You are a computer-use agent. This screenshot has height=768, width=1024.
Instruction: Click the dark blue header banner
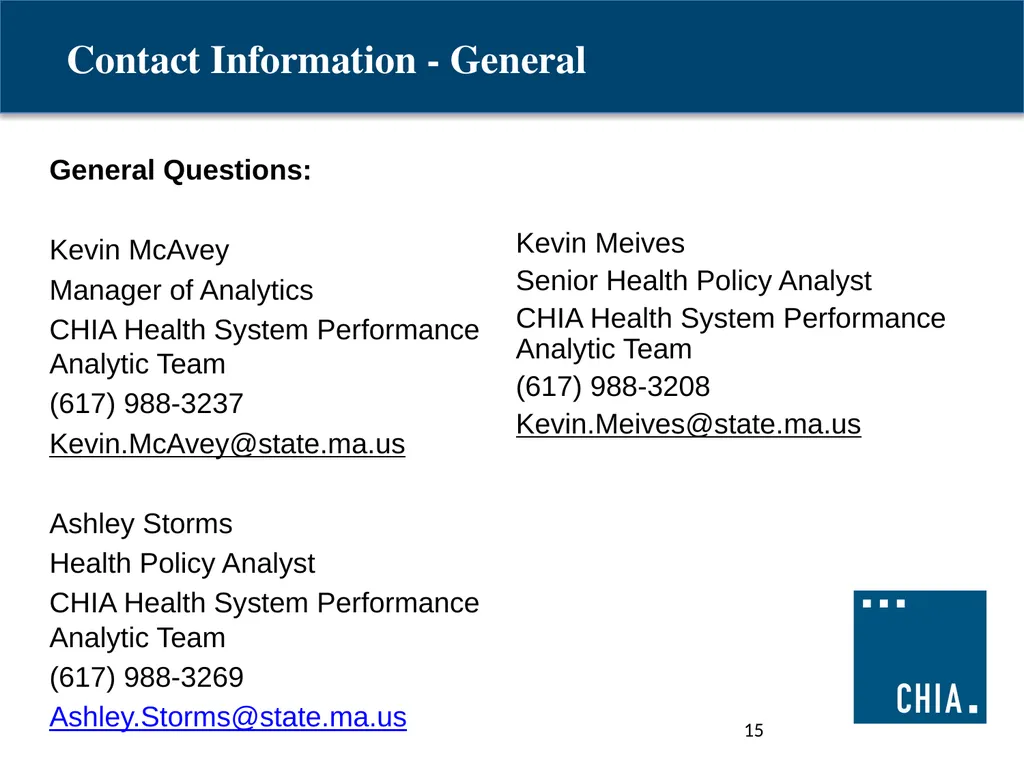coord(512,57)
